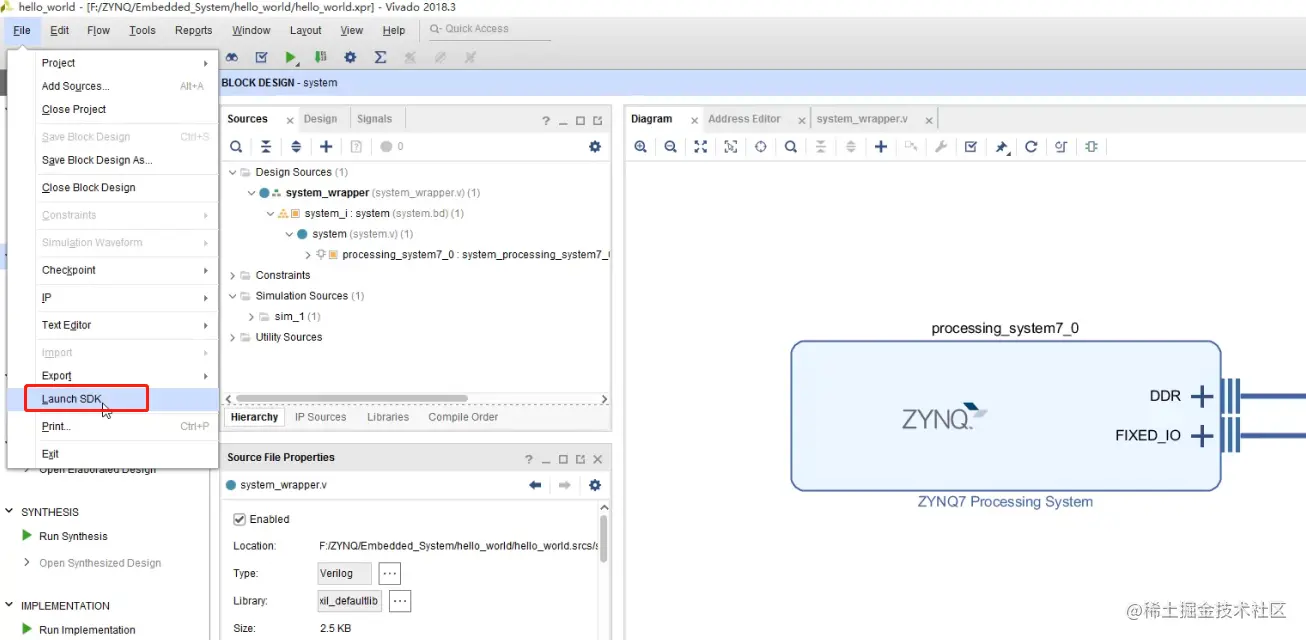The width and height of the screenshot is (1306, 640).
Task: Click the Run green play button in main toolbar
Action: [291, 58]
